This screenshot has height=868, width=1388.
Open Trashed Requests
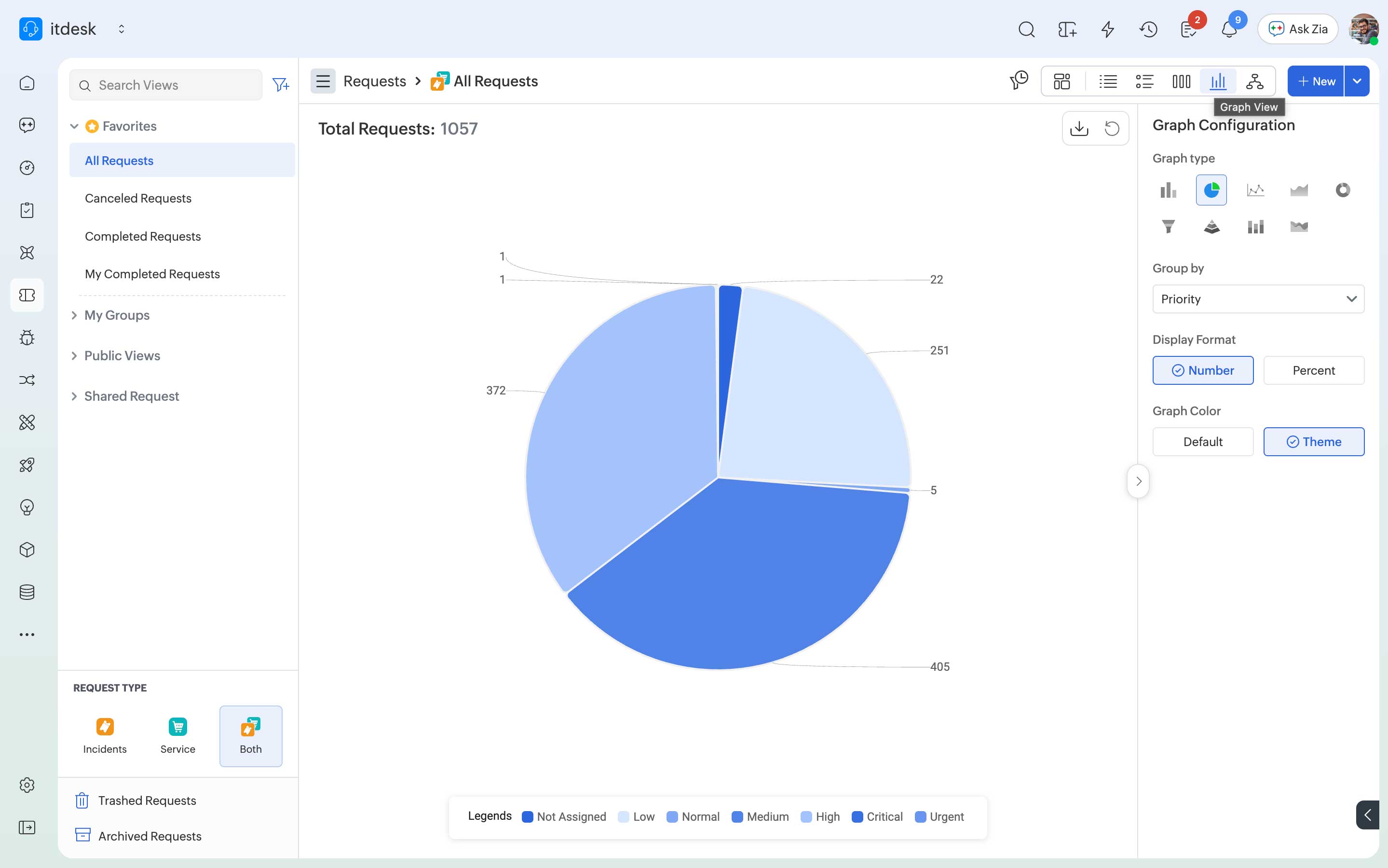coord(136,800)
